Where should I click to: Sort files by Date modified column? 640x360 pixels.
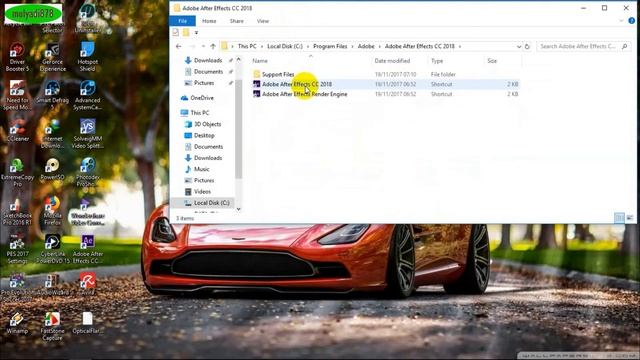[392, 61]
